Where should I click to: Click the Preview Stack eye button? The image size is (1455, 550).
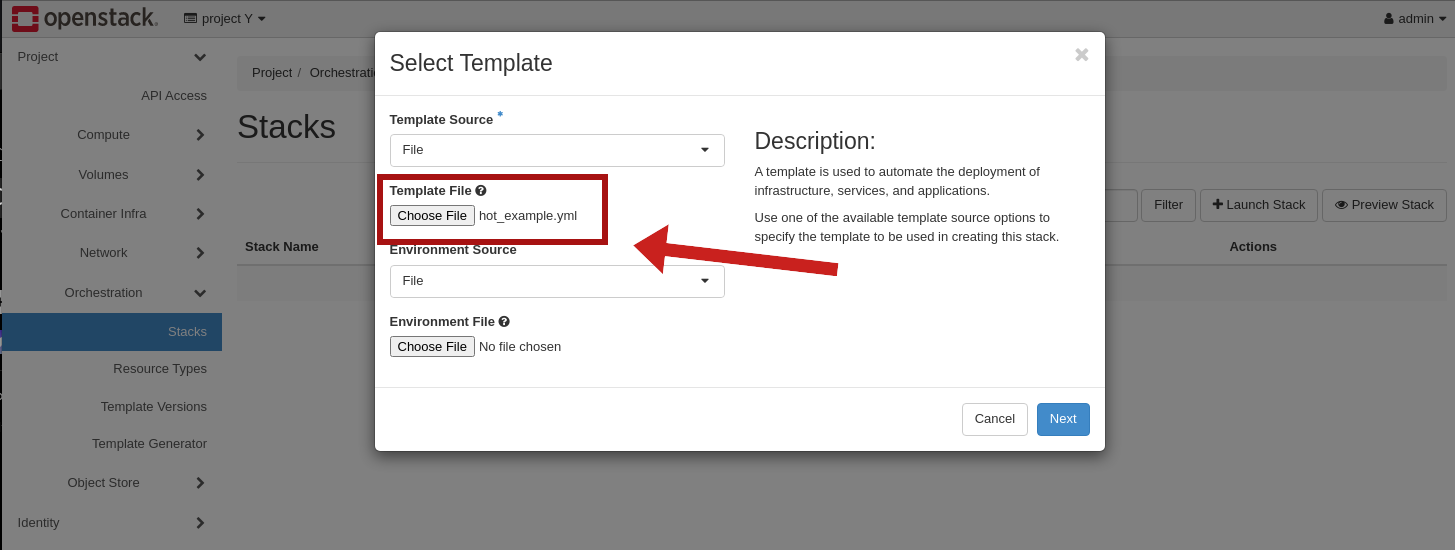[x=1384, y=205]
